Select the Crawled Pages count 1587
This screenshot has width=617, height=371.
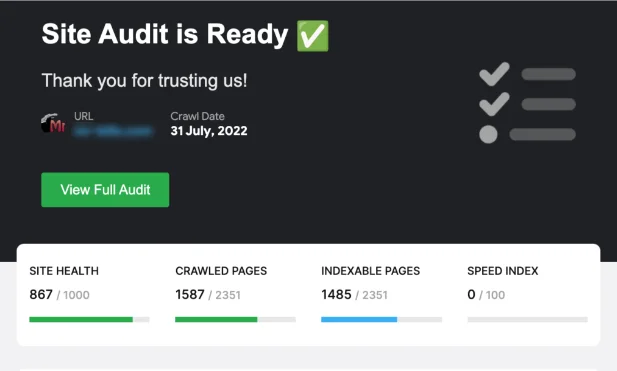point(190,294)
